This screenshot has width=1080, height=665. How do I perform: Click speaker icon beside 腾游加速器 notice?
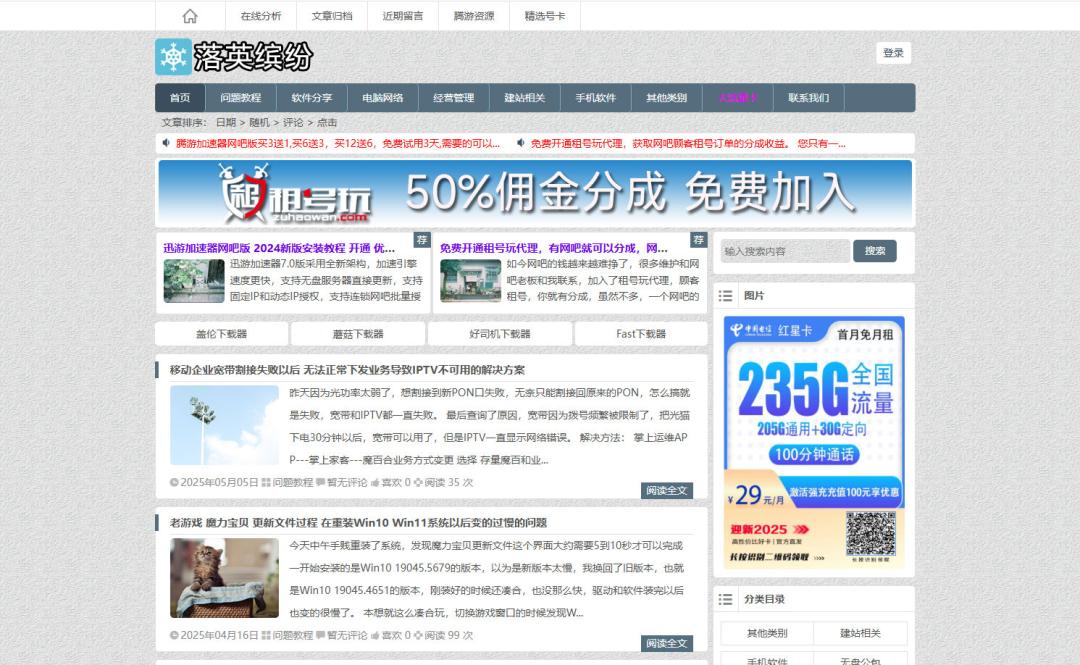click(x=166, y=143)
